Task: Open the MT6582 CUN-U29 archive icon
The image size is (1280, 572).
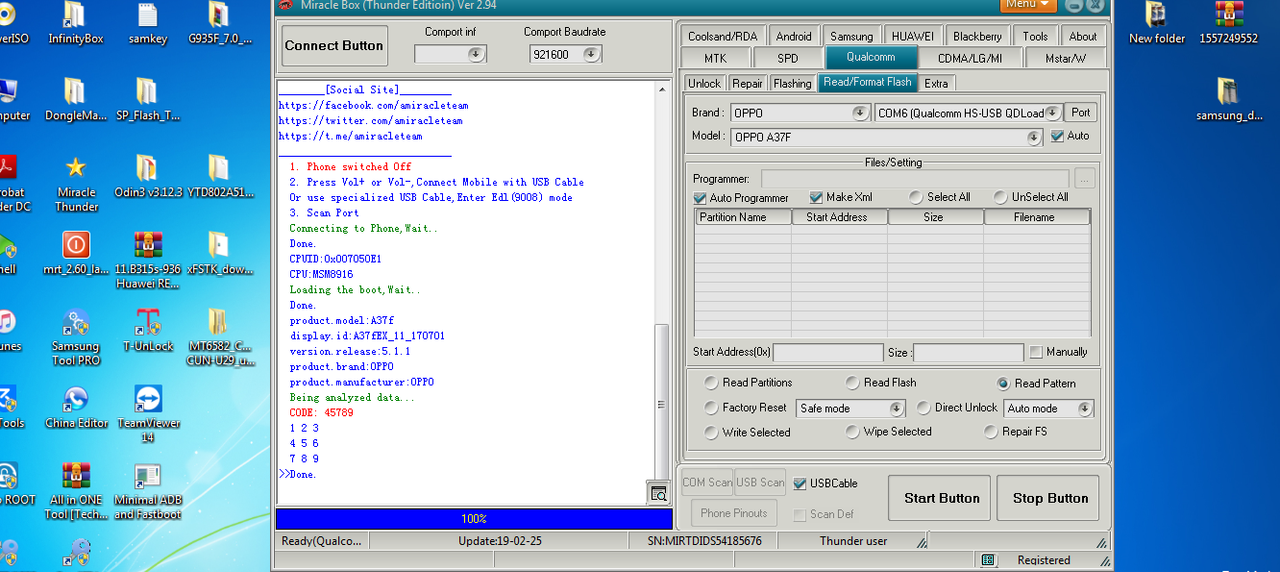Action: [220, 336]
